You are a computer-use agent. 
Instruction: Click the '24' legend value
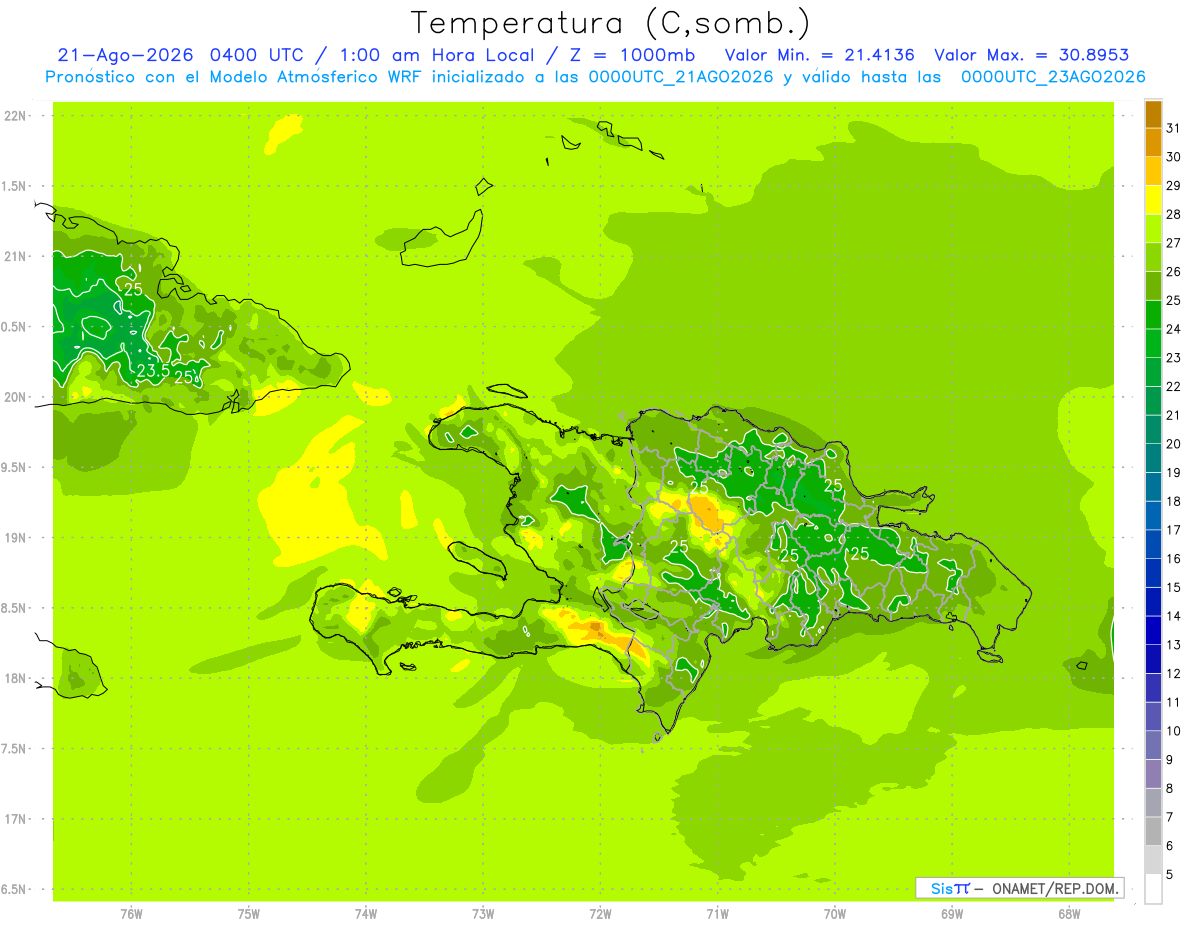[x=1174, y=329]
